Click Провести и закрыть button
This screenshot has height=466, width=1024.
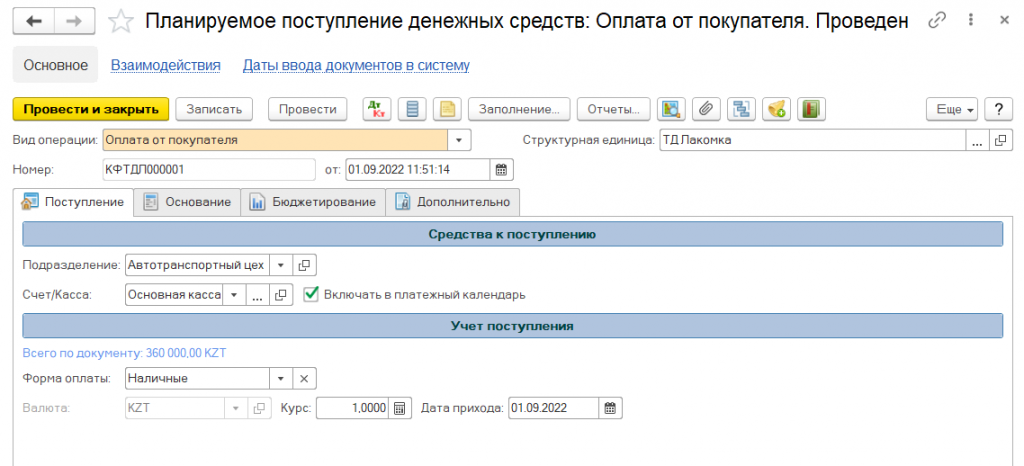pos(91,109)
